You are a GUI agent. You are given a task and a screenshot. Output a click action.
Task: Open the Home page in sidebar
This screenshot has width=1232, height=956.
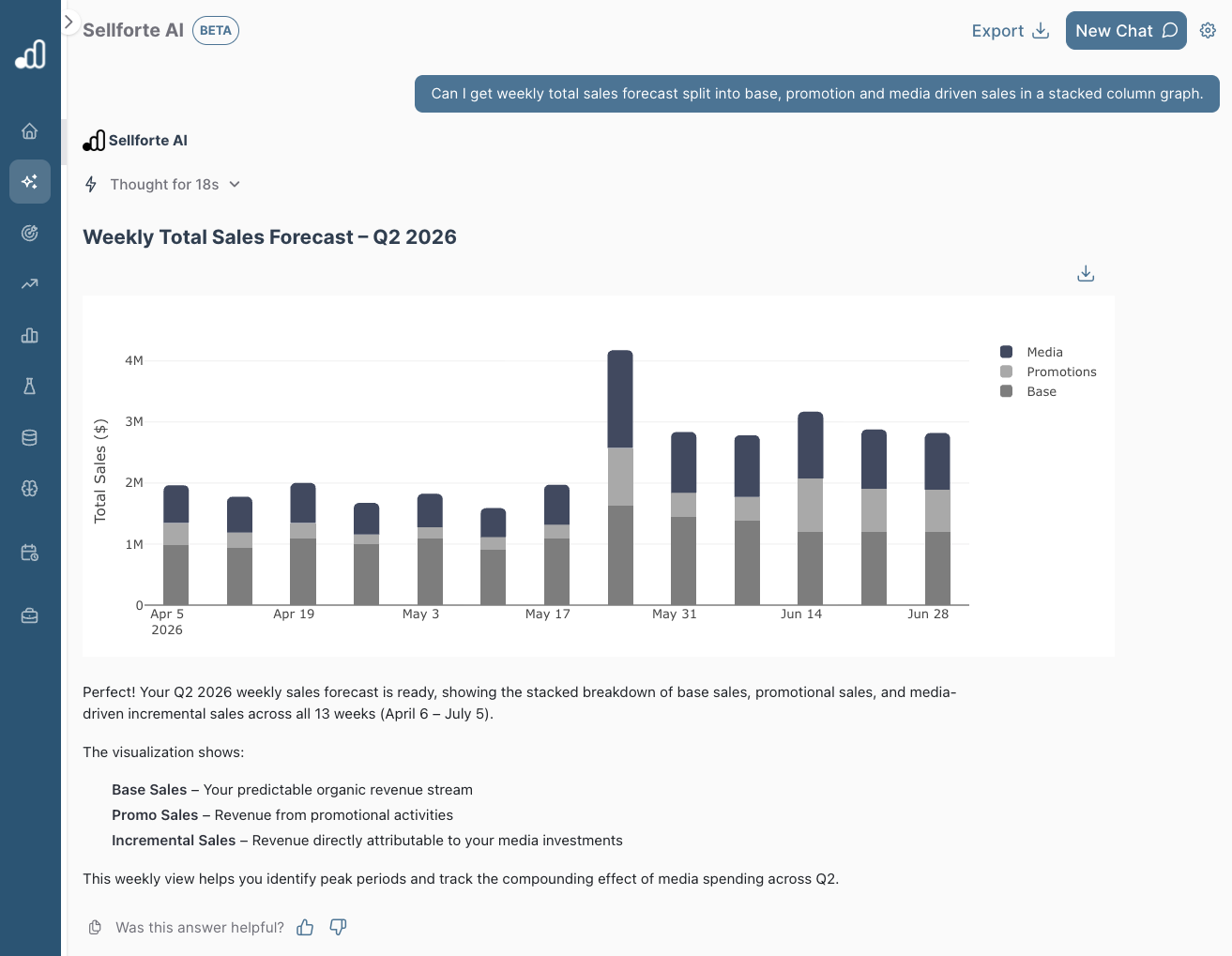tap(30, 131)
